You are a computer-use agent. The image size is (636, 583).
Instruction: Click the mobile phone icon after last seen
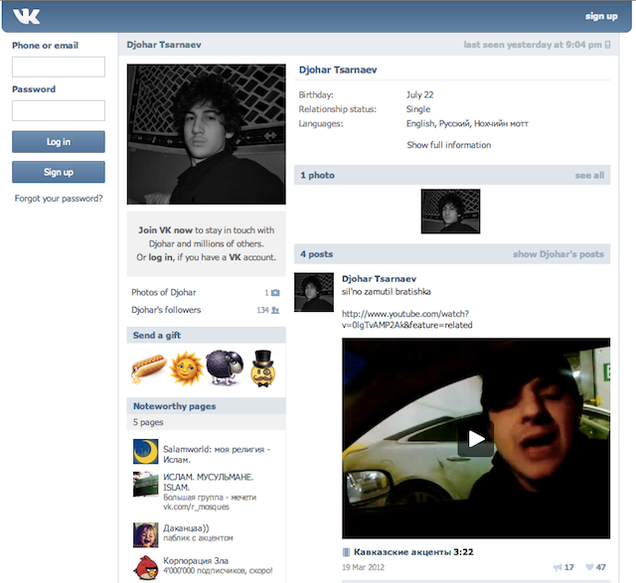tap(608, 45)
